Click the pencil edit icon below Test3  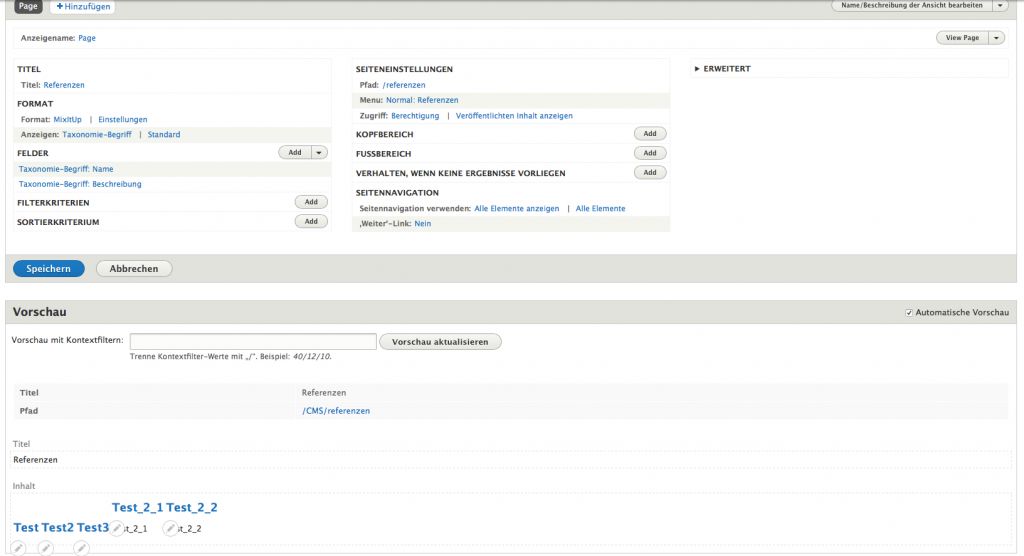(x=81, y=547)
